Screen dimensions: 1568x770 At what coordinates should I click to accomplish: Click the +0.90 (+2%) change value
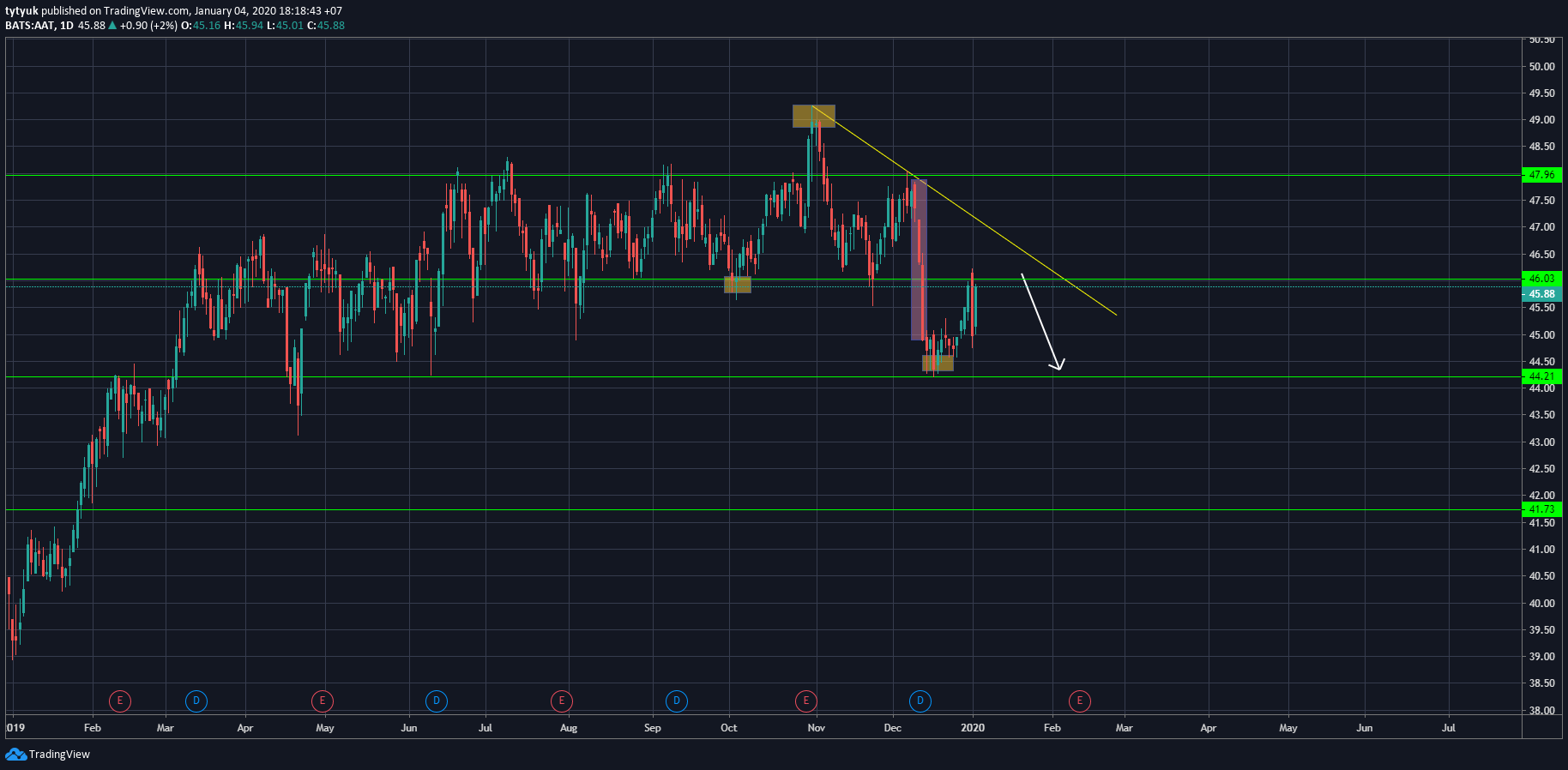tap(148, 26)
